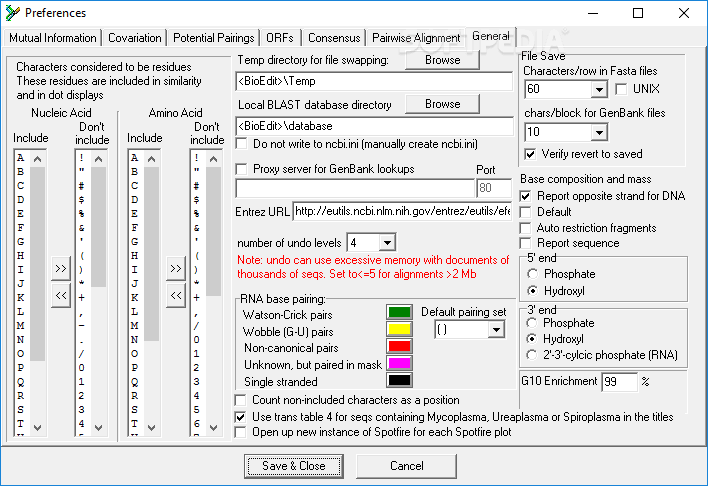Click Local BLAST database path field

tap(374, 126)
